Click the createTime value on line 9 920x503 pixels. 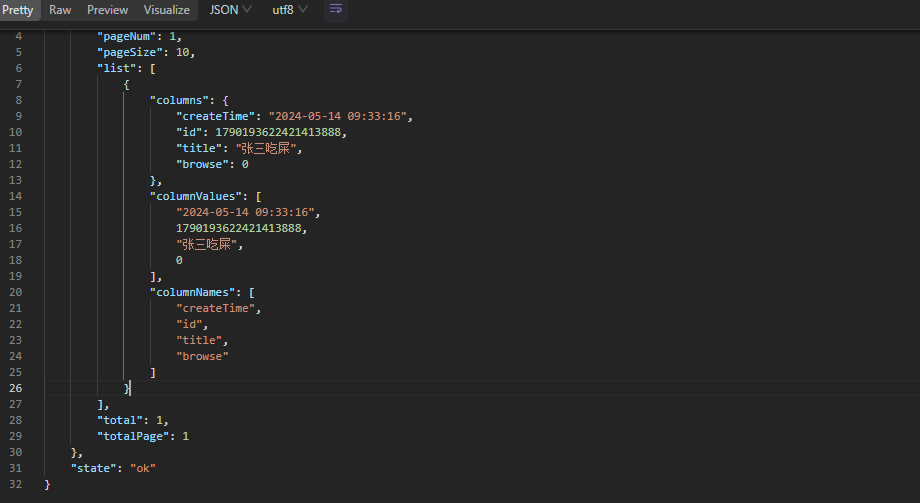point(337,116)
